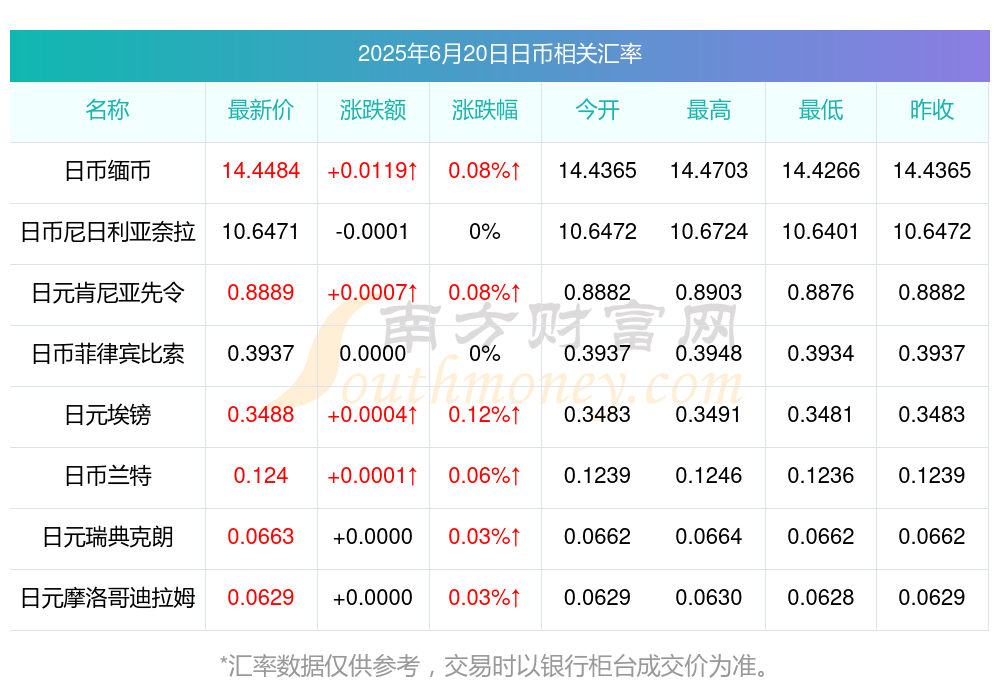Click change amount +0.0001↑

pos(373,475)
